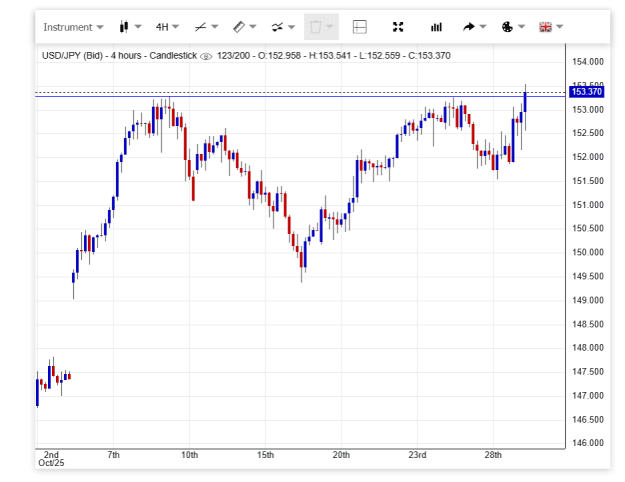Screen dimensions: 625x482
Task: Click the 20th date axis label
Action: pyautogui.click(x=341, y=455)
